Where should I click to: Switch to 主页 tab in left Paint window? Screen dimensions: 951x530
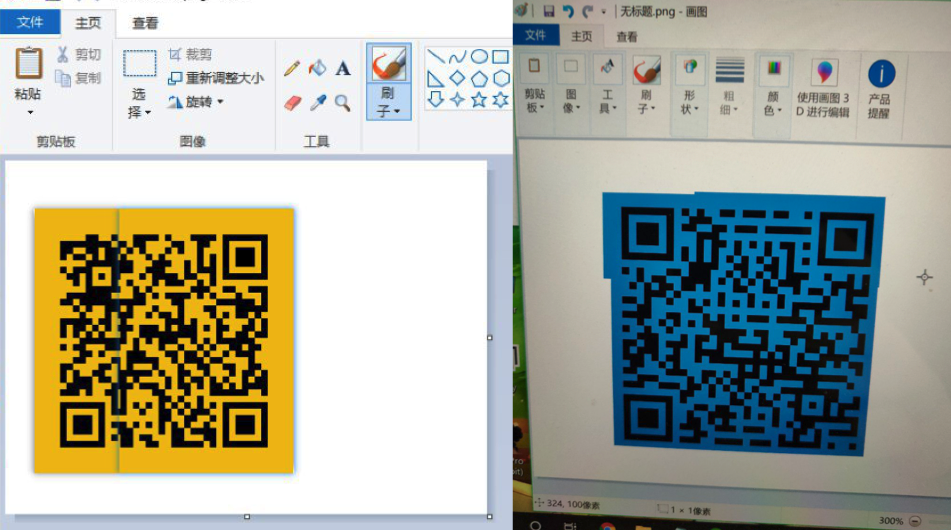(x=88, y=23)
